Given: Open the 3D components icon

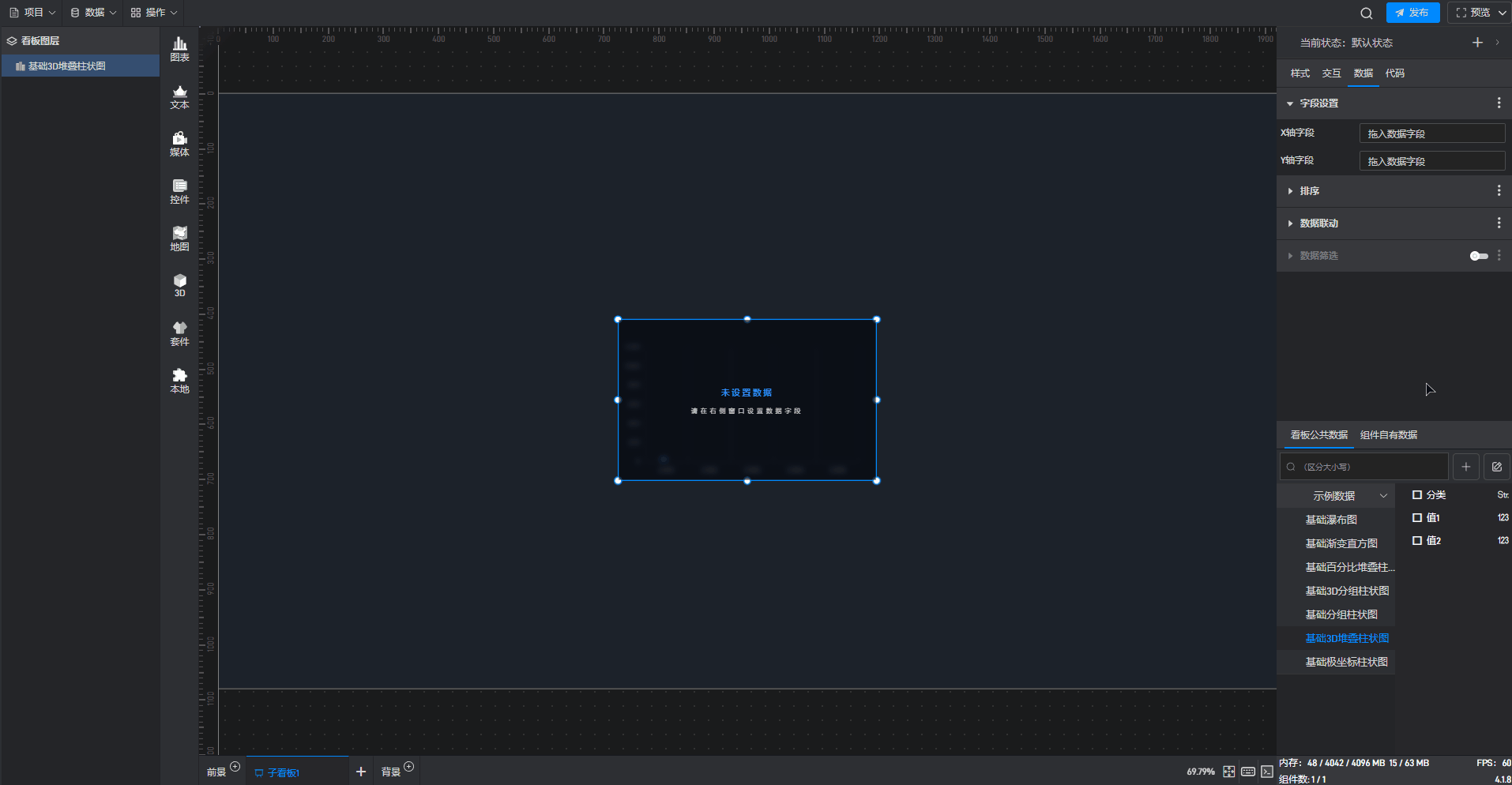Looking at the screenshot, I should 179,285.
